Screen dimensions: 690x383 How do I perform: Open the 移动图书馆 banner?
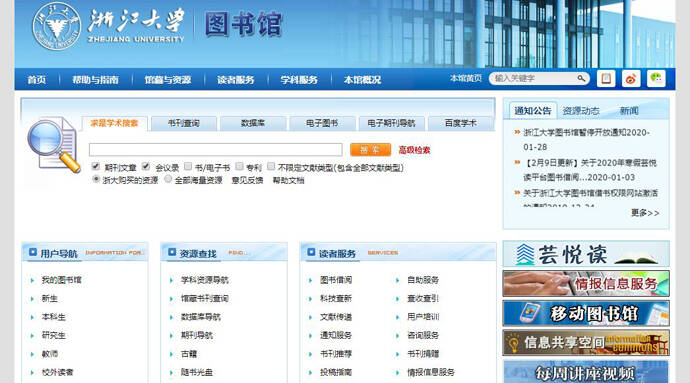[x=586, y=313]
